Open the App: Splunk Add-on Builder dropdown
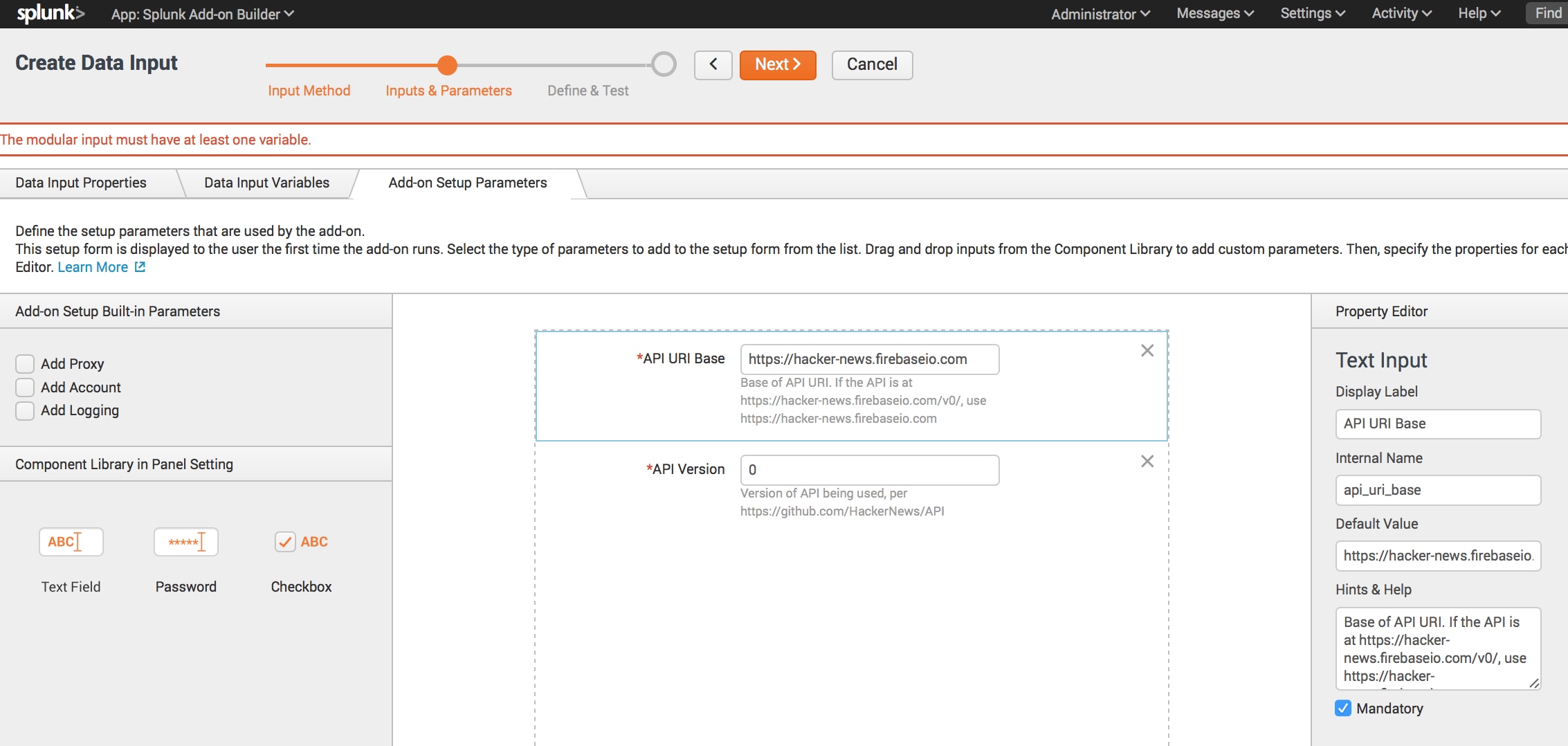This screenshot has height=746, width=1568. [x=202, y=14]
